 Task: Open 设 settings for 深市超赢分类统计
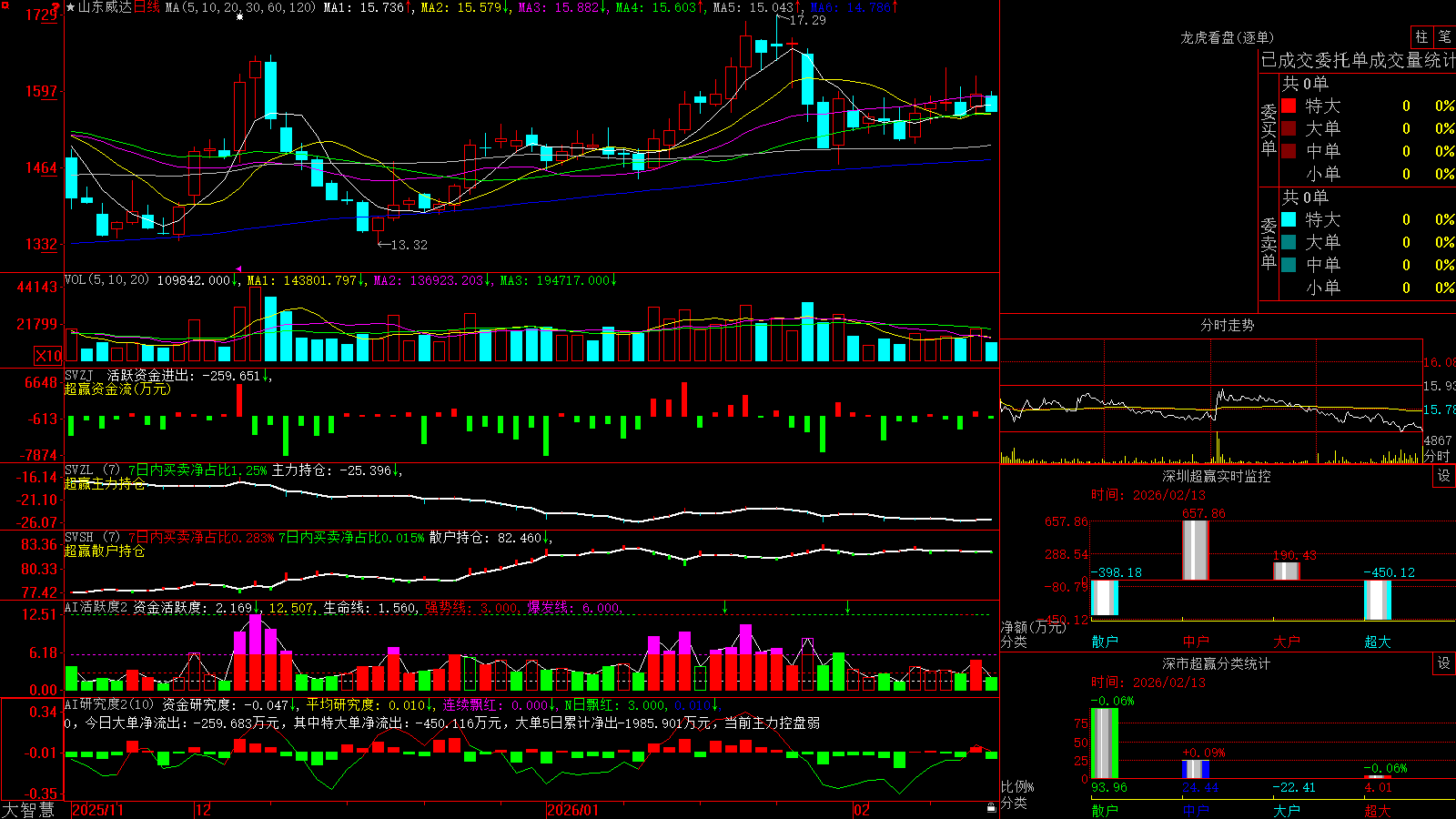(1444, 663)
